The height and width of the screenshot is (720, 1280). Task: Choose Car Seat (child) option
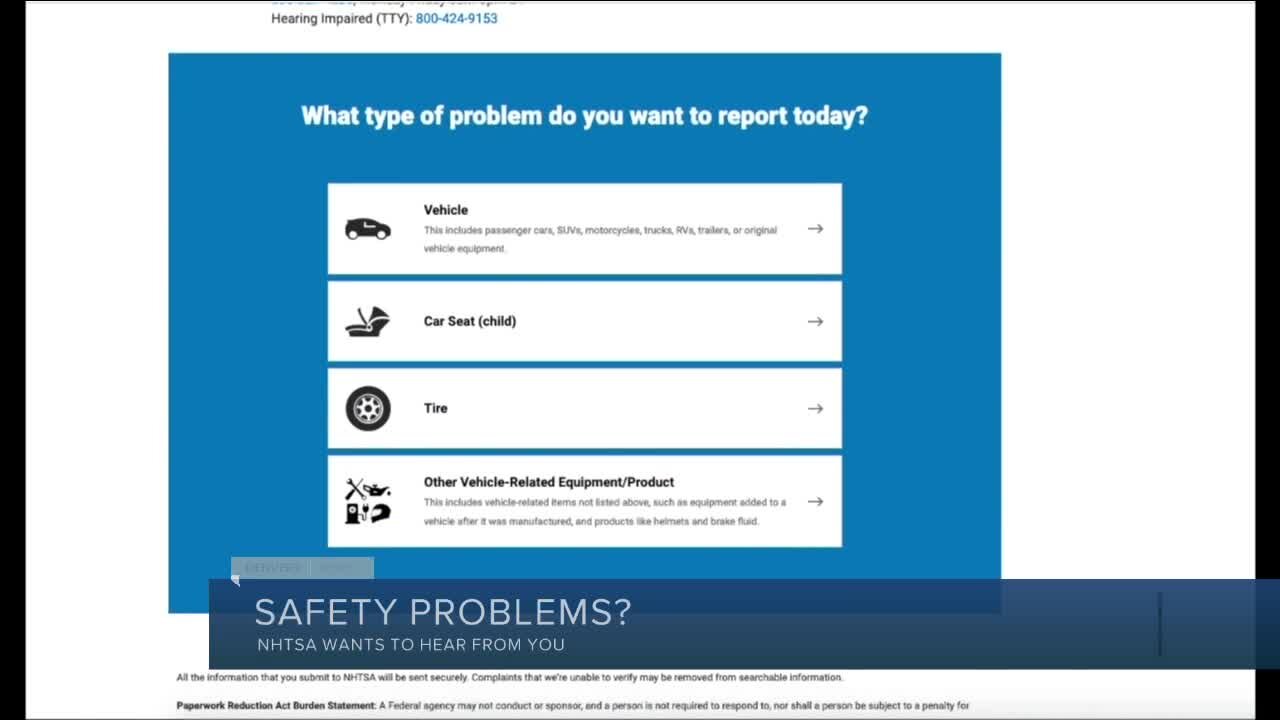584,321
